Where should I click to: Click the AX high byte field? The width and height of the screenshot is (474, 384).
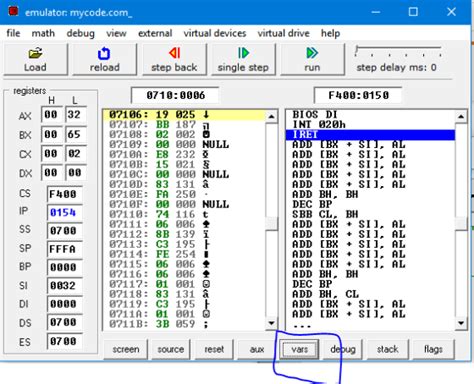click(51, 115)
